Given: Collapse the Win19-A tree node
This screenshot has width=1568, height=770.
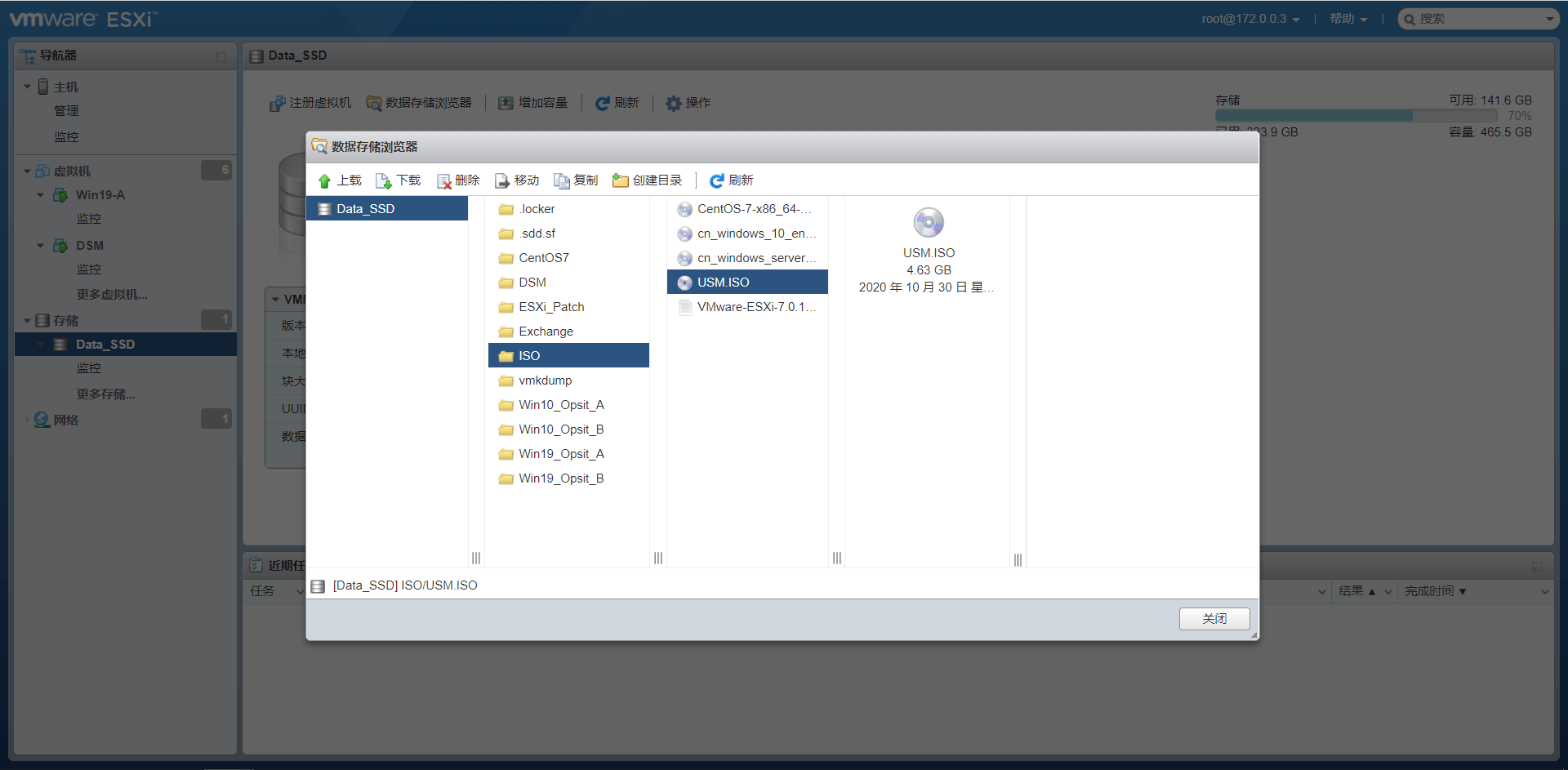Looking at the screenshot, I should (40, 195).
